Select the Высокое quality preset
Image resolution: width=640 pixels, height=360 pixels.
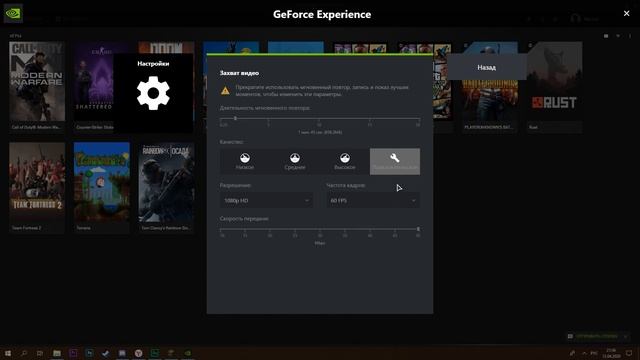coord(345,162)
